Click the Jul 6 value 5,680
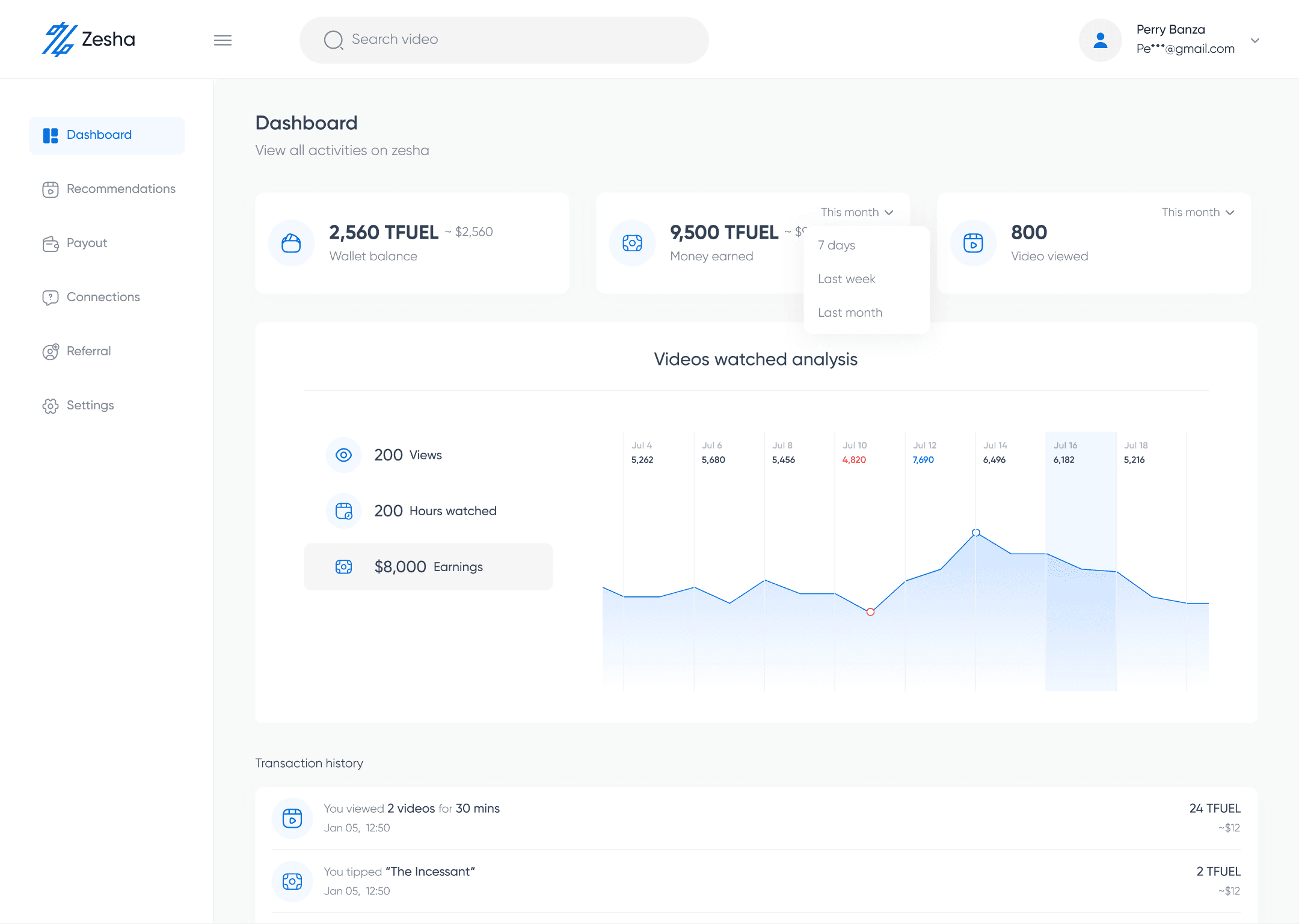Viewport: 1299px width, 924px height. [713, 460]
